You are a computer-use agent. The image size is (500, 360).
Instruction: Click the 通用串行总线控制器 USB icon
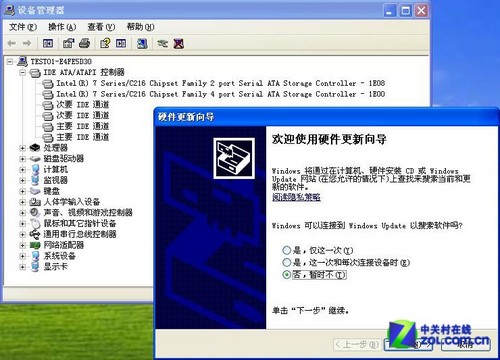(35, 234)
